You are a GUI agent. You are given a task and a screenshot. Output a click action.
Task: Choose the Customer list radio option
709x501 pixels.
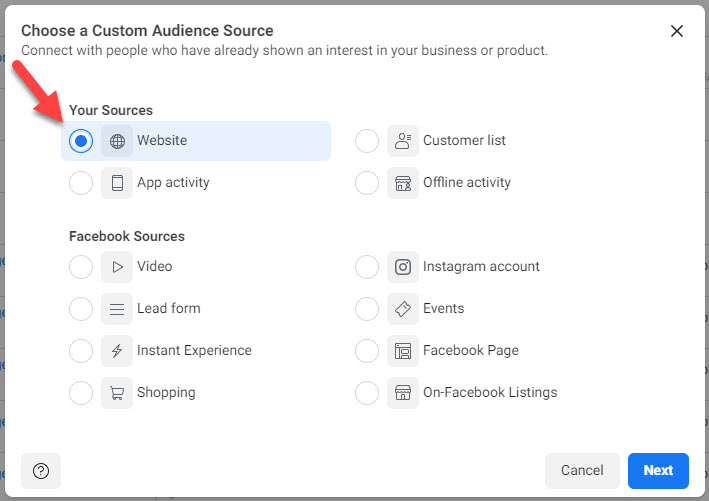coord(367,141)
